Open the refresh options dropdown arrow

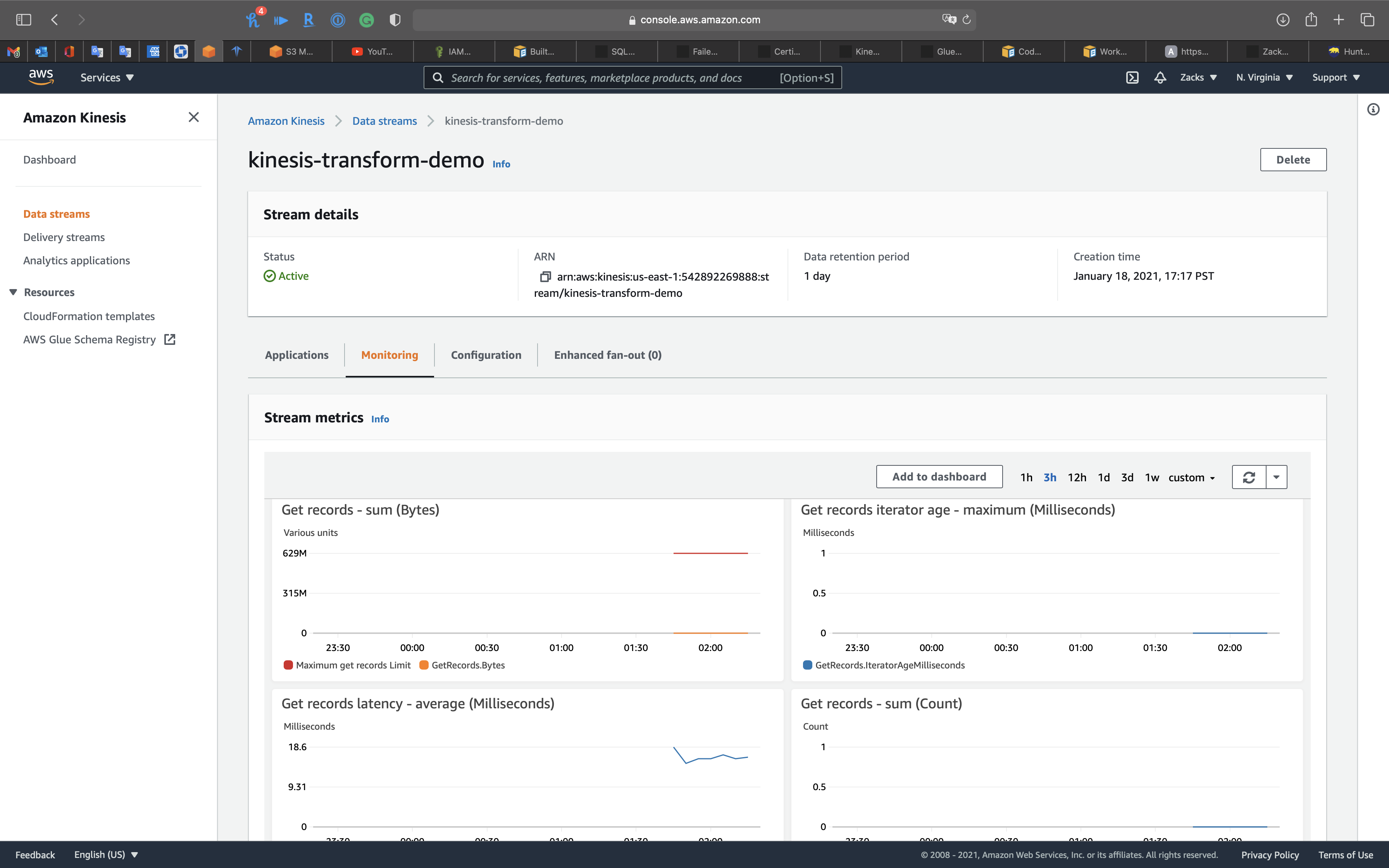[1277, 477]
